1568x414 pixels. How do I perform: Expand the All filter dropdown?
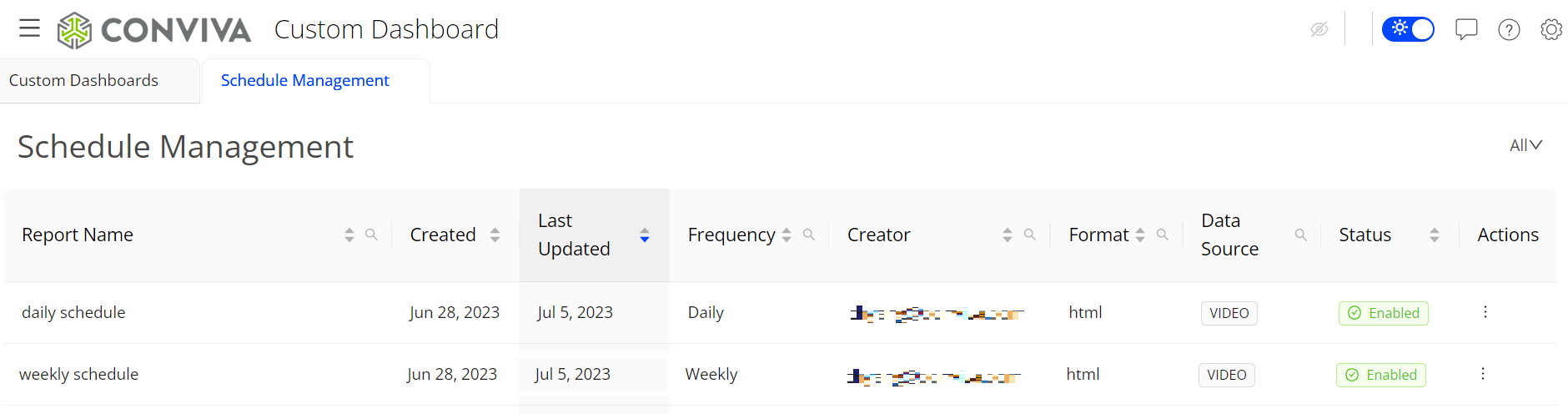tap(1525, 145)
